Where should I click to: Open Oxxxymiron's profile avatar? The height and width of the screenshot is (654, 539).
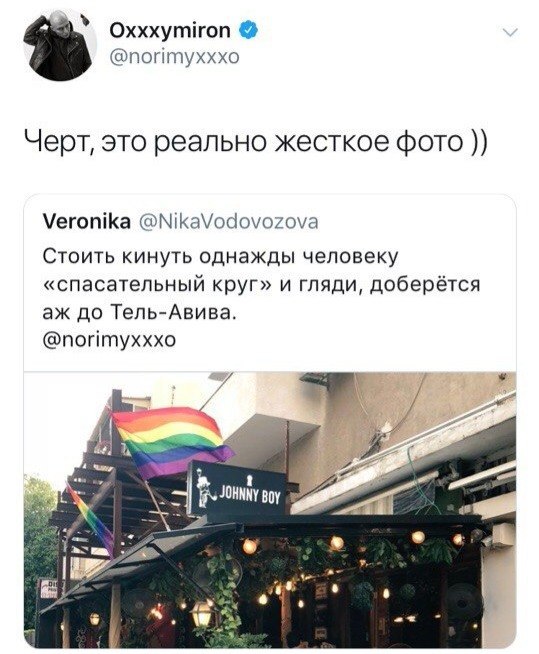coord(60,45)
